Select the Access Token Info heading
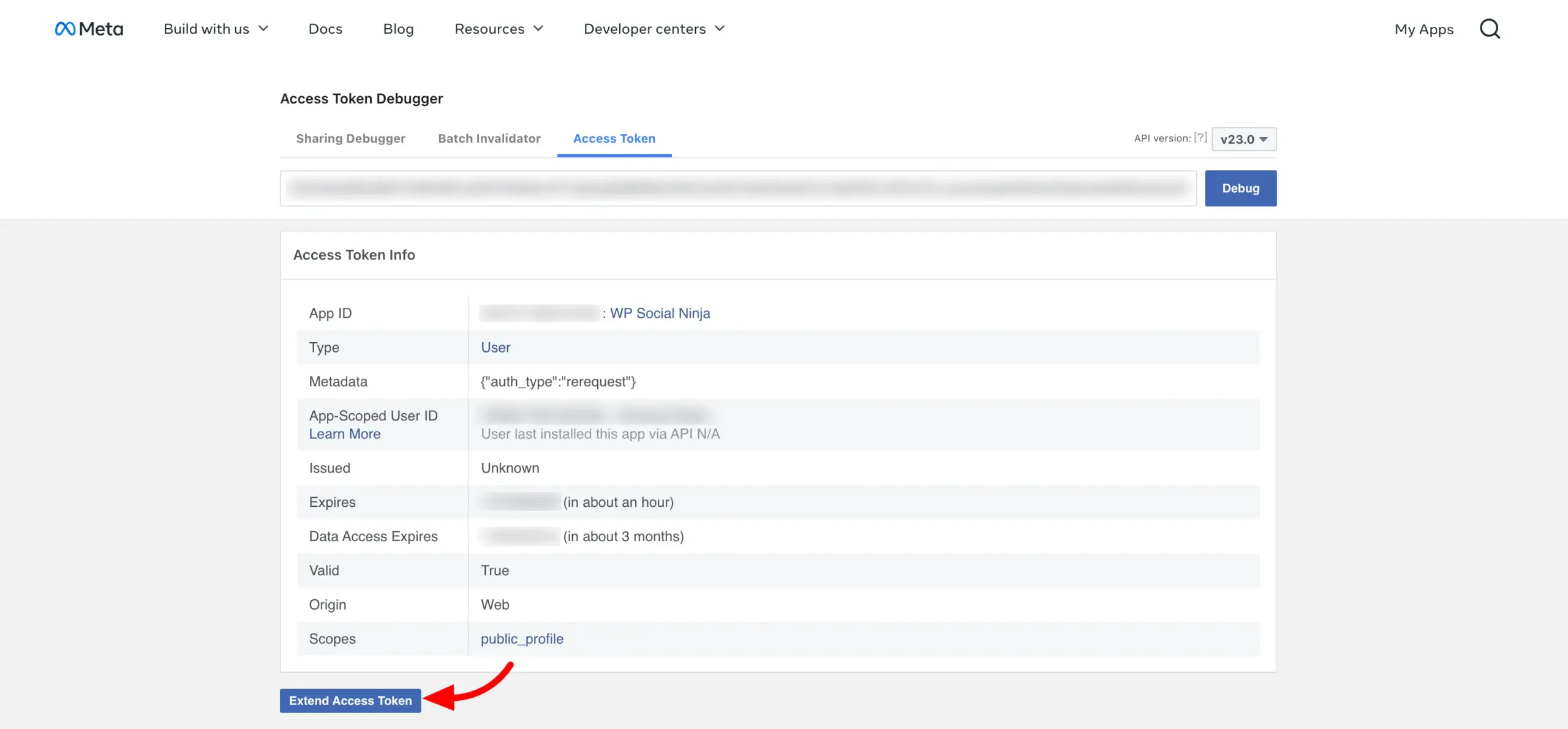Screen dimensions: 1568x729 [354, 255]
